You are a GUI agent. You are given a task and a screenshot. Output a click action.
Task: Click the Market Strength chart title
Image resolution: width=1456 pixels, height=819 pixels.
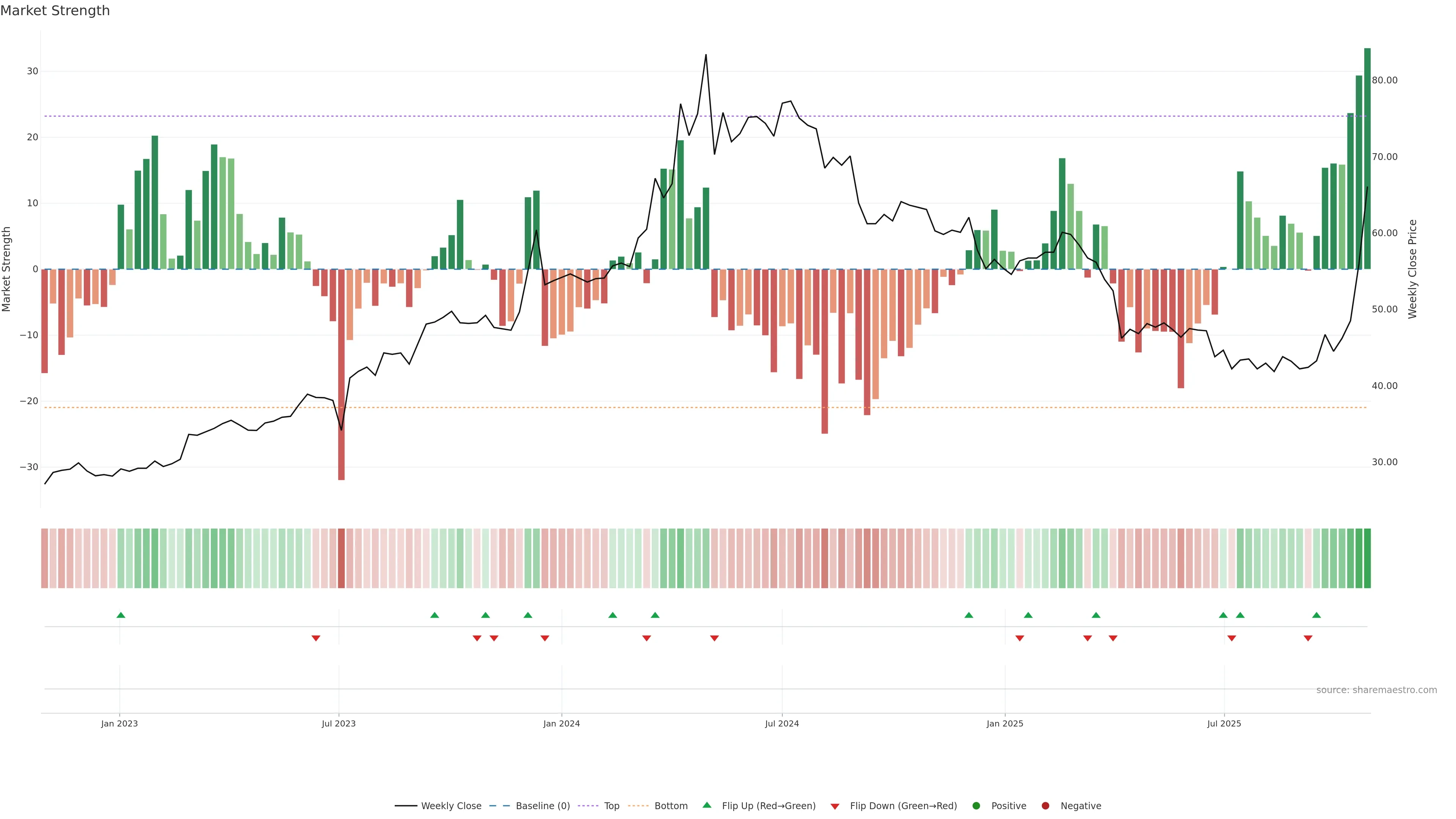55,11
